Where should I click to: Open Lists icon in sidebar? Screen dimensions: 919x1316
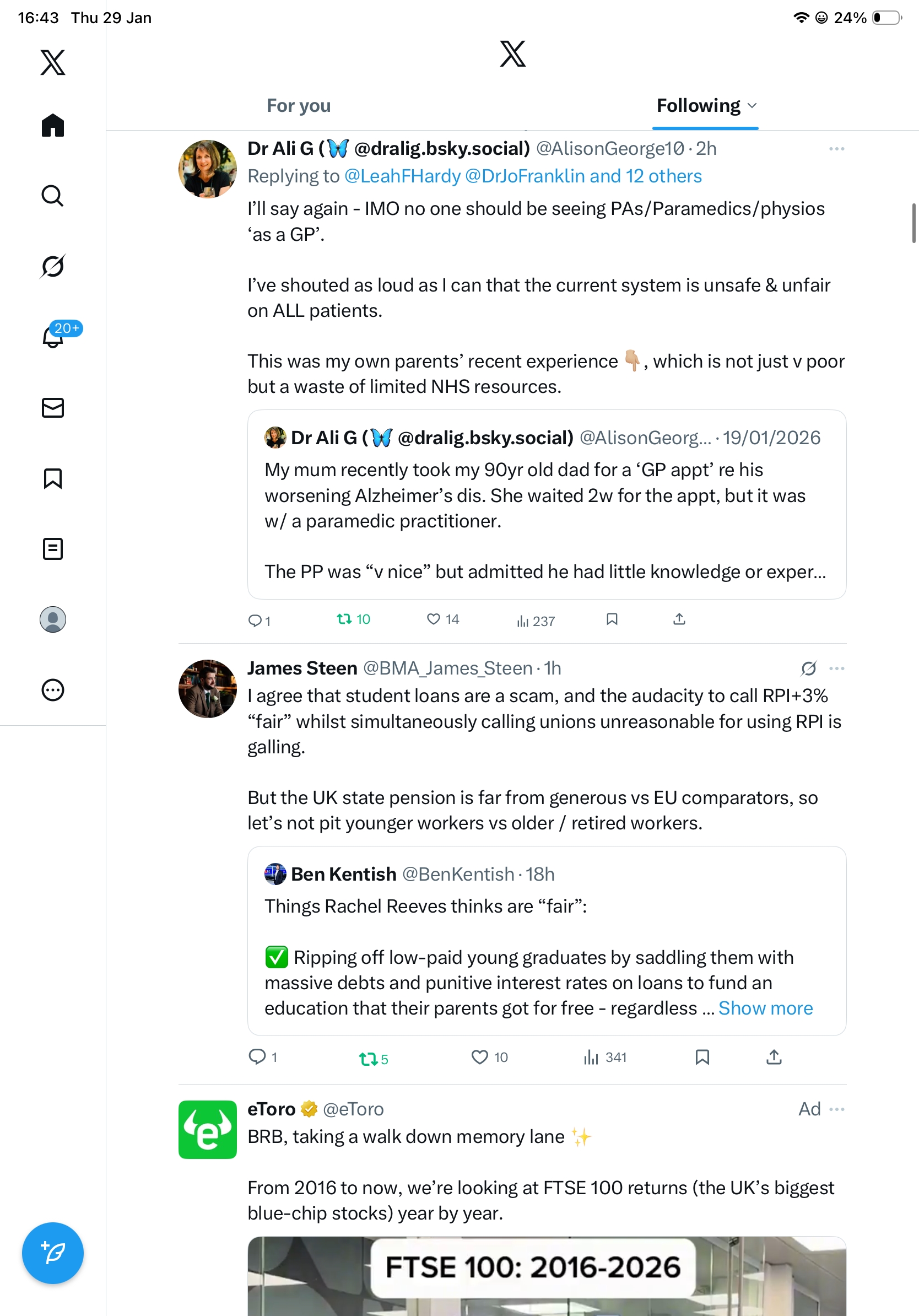(x=53, y=549)
